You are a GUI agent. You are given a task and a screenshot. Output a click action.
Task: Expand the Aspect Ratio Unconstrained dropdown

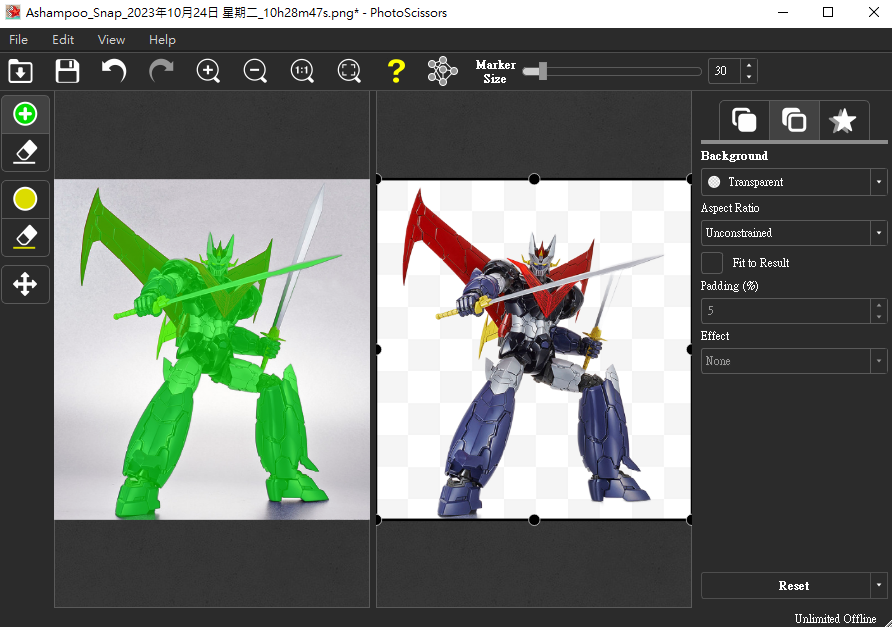794,233
